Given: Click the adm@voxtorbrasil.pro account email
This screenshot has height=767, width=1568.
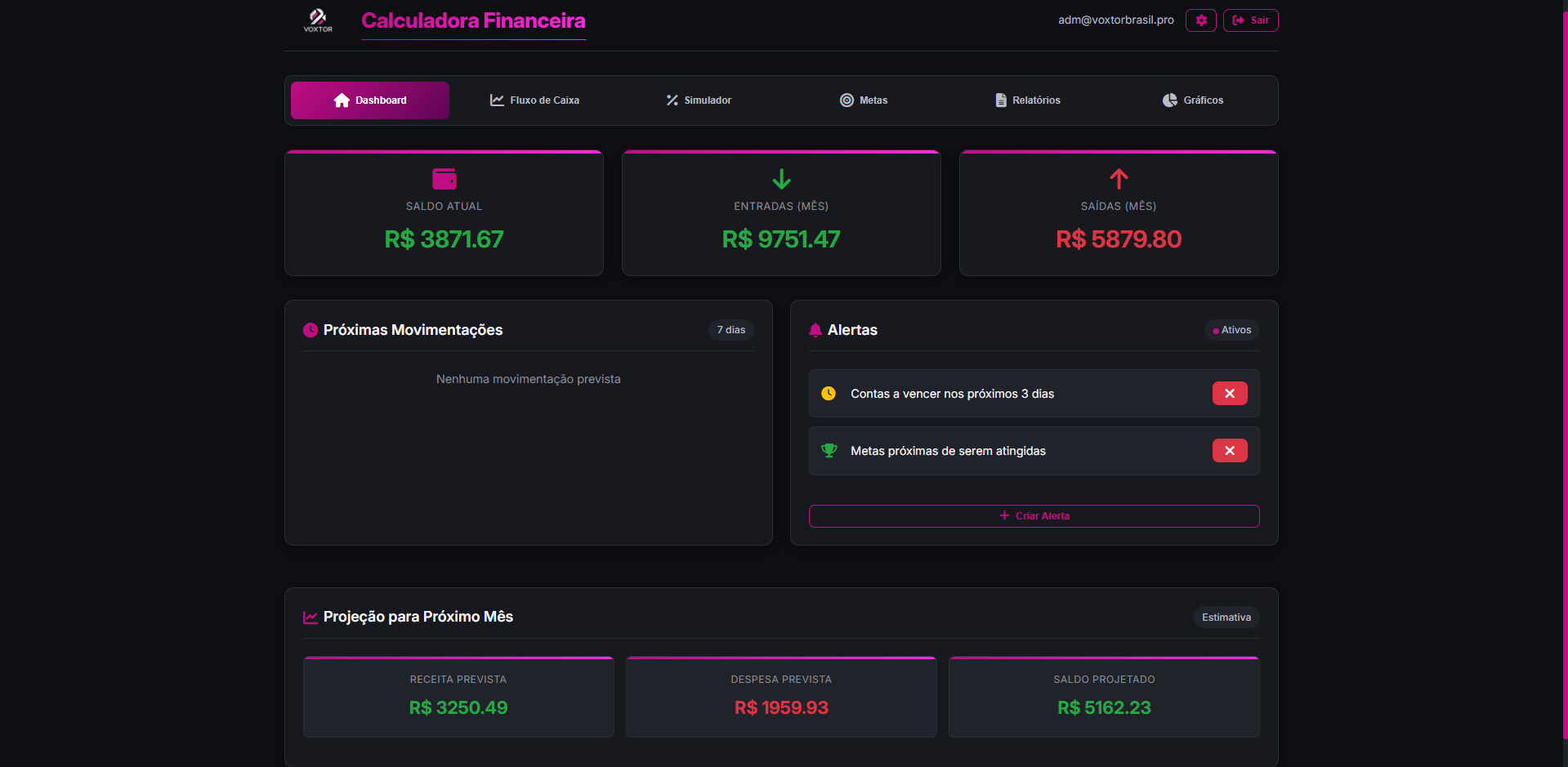Looking at the screenshot, I should (1115, 20).
